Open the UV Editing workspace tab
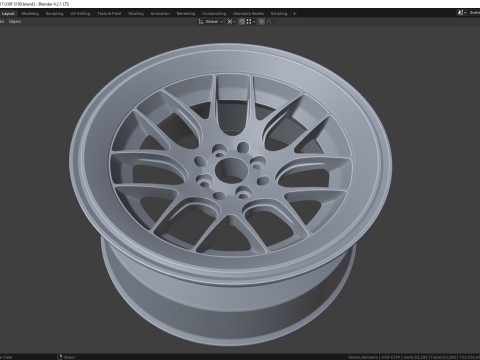480x360 pixels. [x=80, y=14]
